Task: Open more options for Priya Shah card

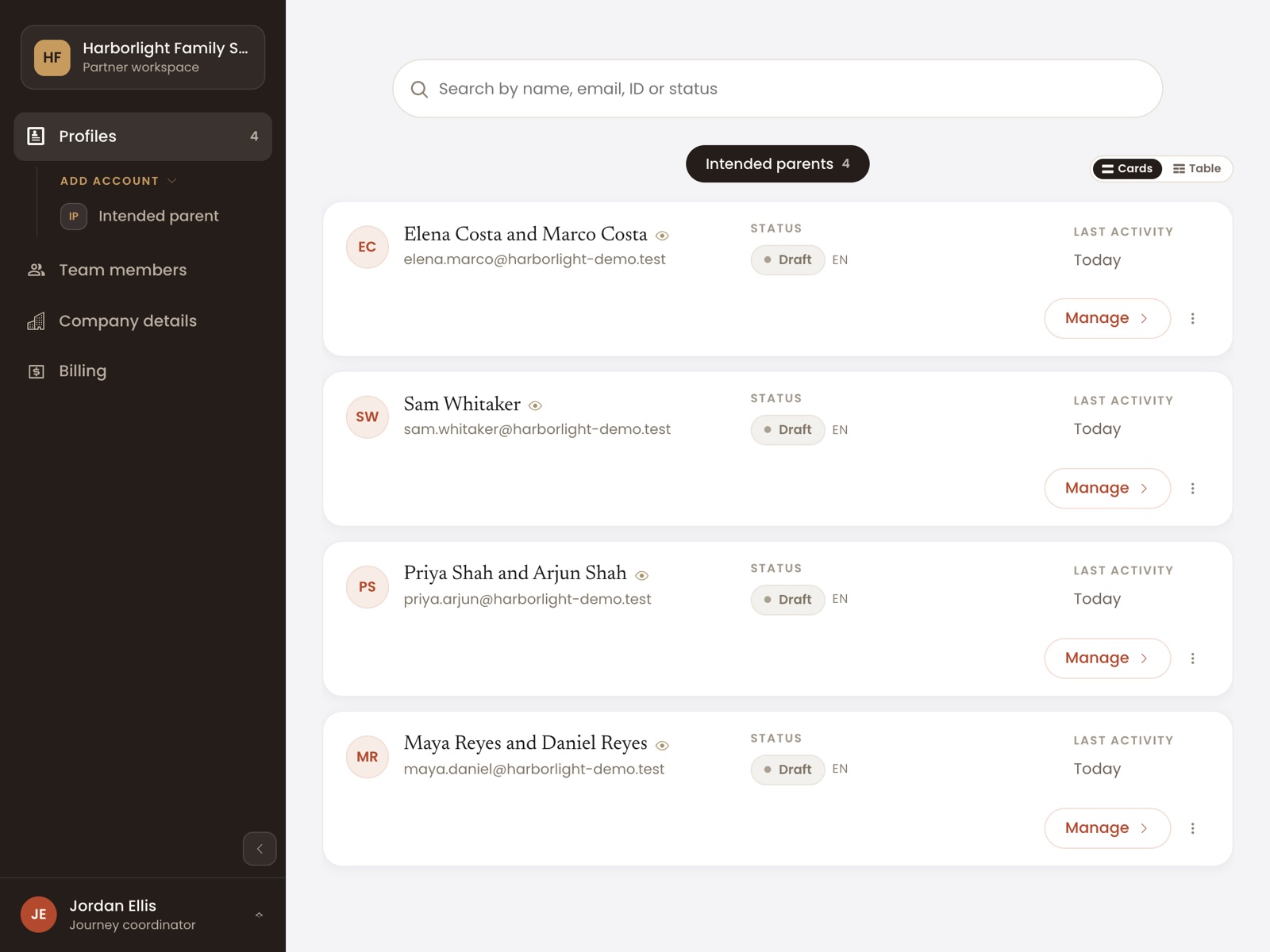Action: (1192, 658)
